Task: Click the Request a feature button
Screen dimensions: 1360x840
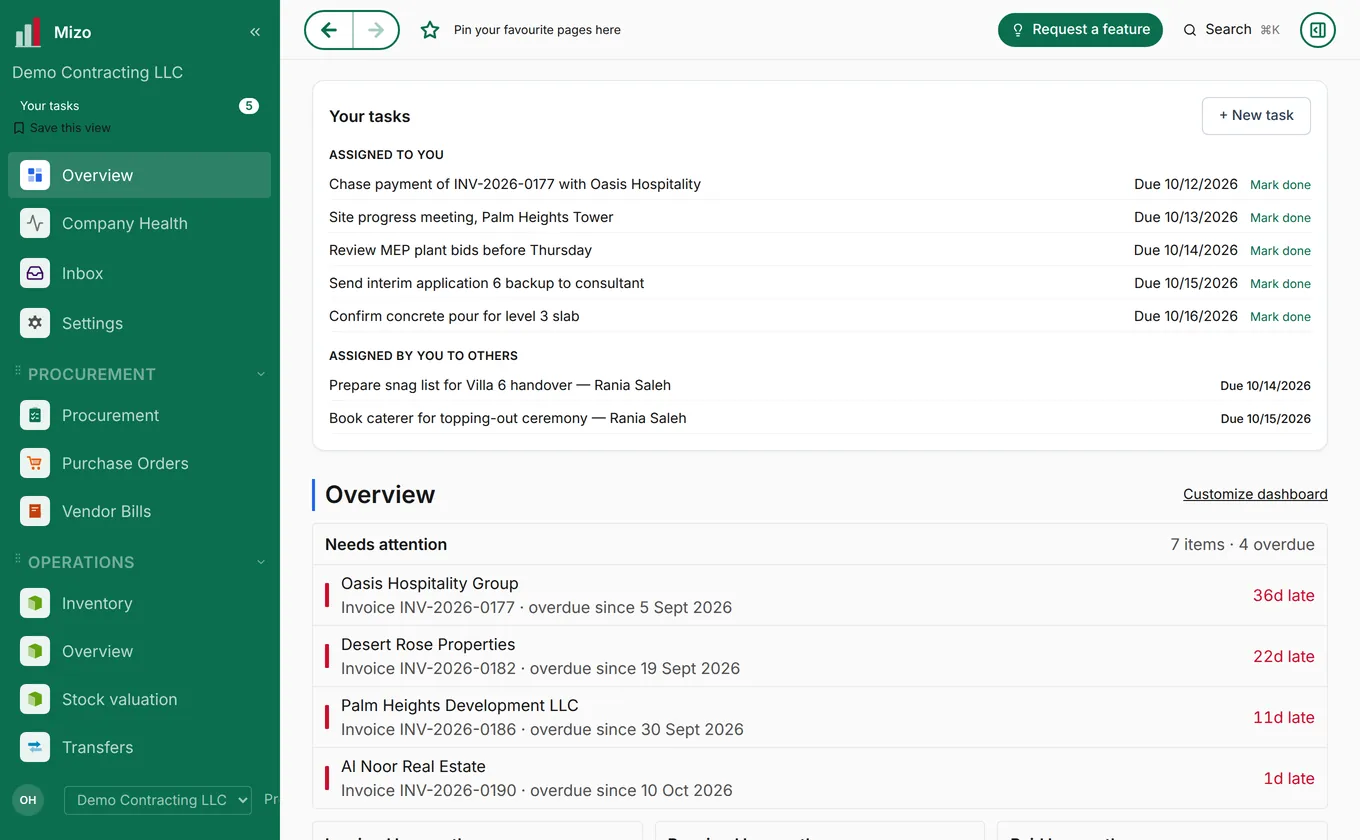Action: [x=1080, y=30]
